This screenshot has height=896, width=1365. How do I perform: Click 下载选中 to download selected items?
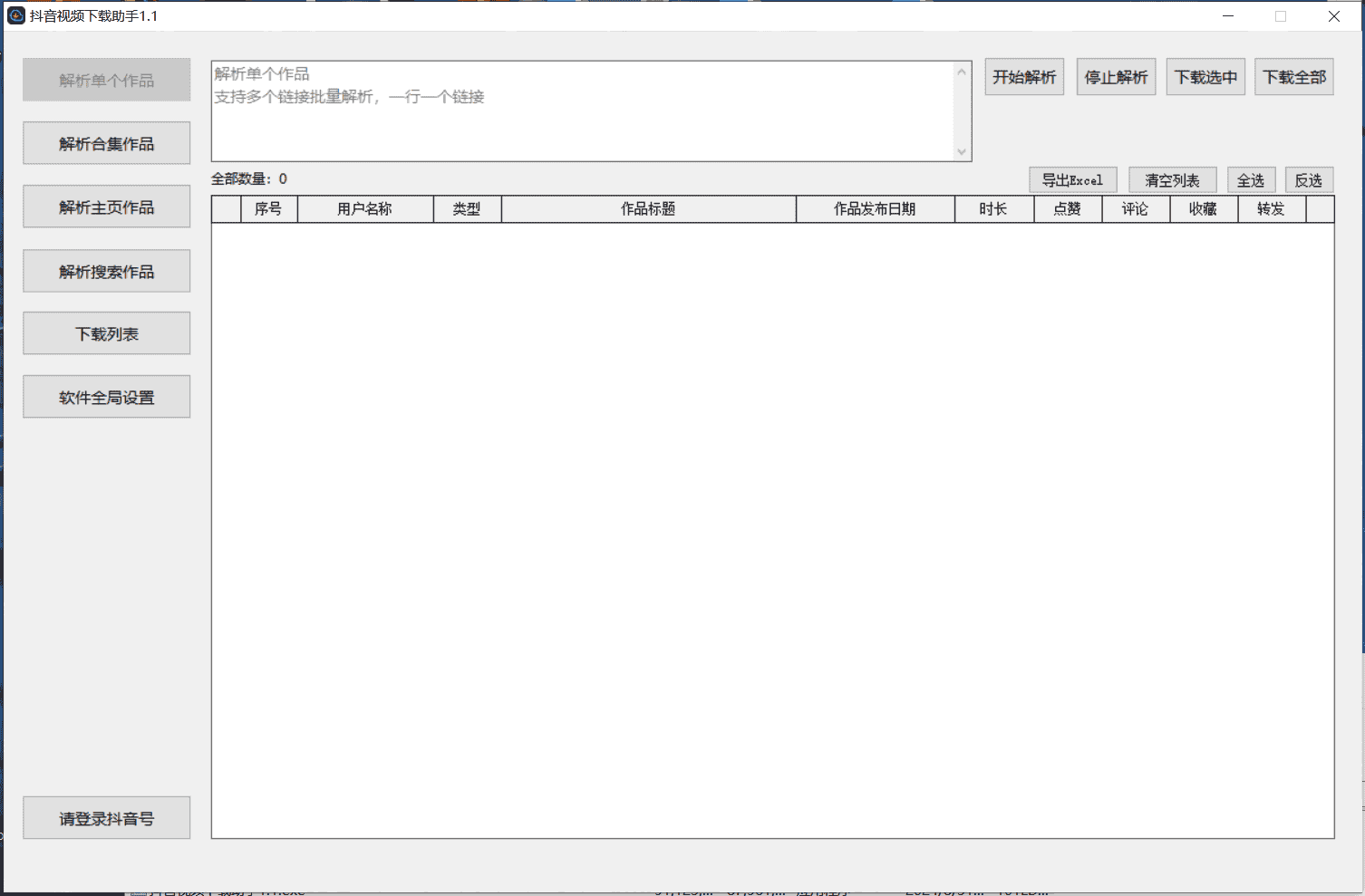pyautogui.click(x=1205, y=76)
